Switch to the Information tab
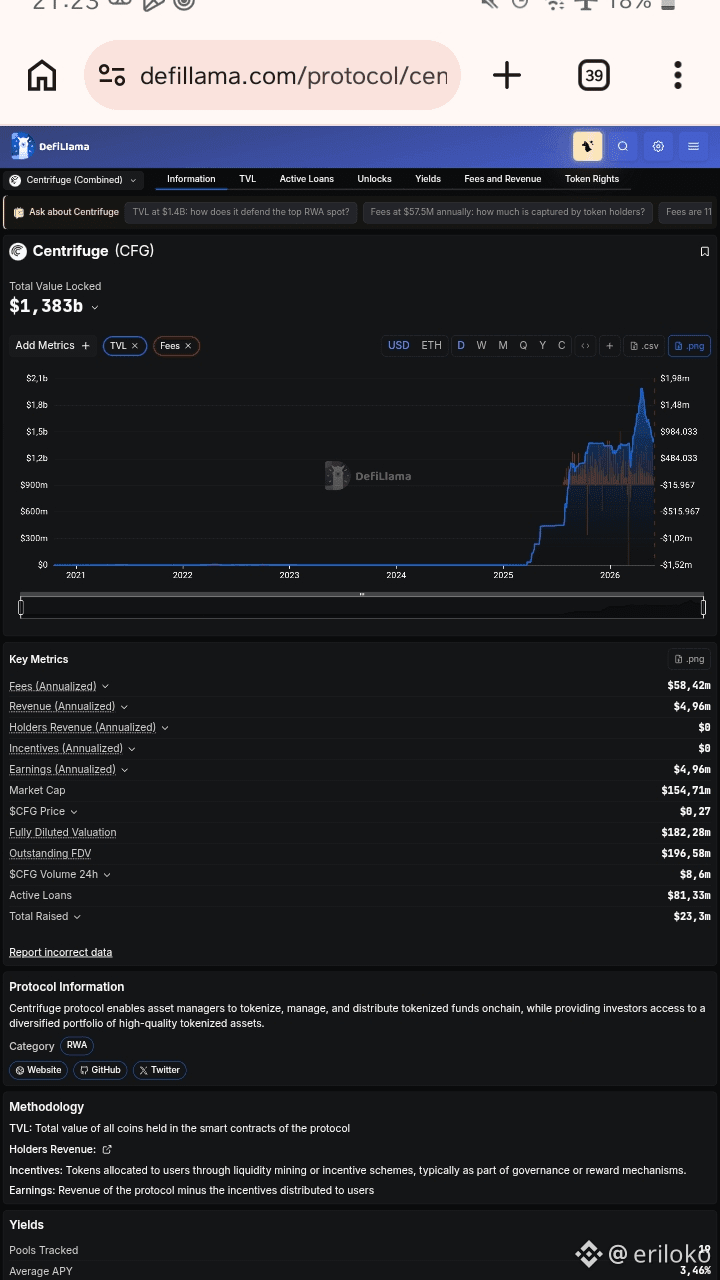 (191, 179)
